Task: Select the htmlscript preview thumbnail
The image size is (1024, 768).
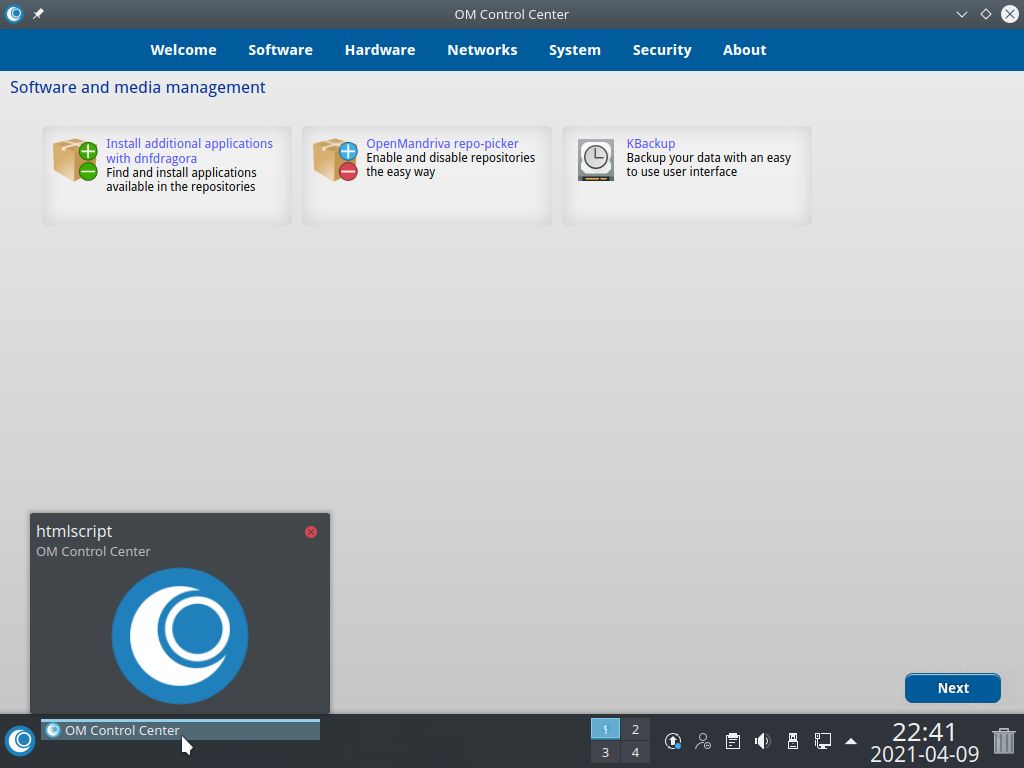Action: tap(180, 635)
